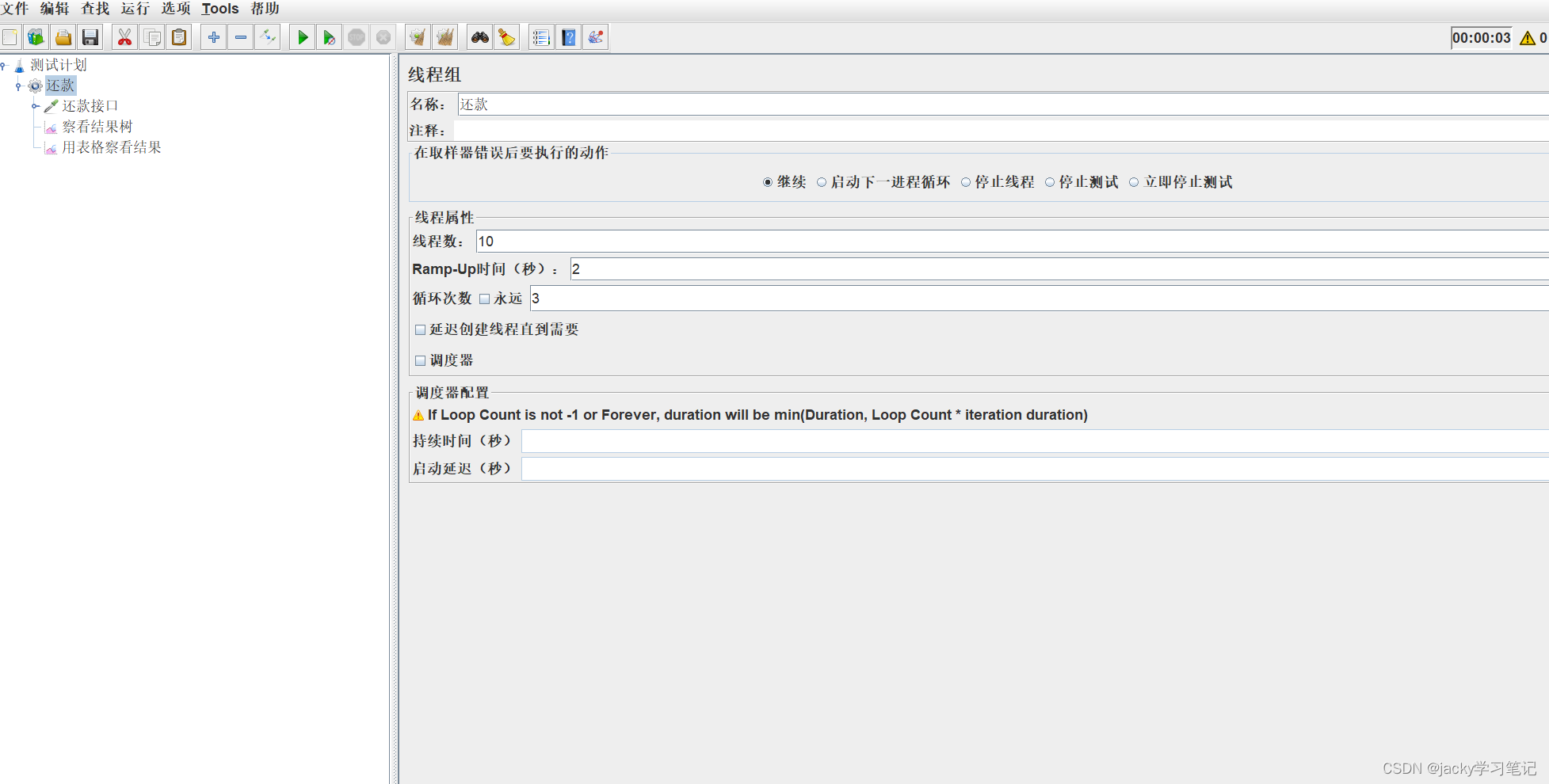Click the rightmost toolbar icon after Help
The image size is (1549, 784).
coord(596,37)
